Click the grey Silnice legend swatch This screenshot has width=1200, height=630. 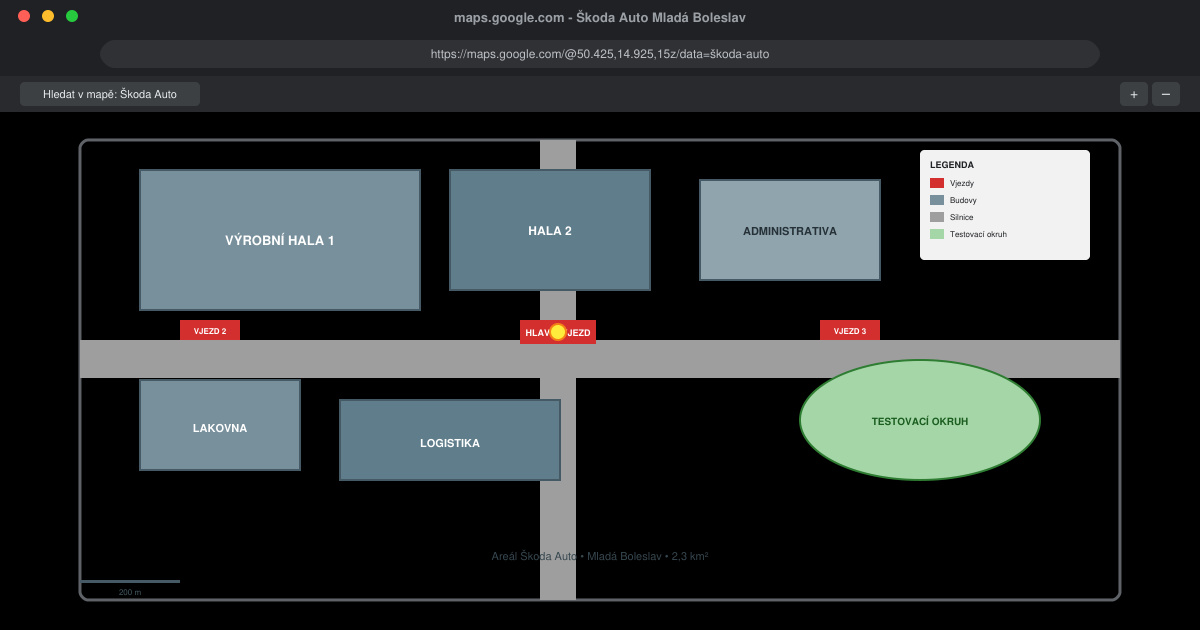point(937,217)
